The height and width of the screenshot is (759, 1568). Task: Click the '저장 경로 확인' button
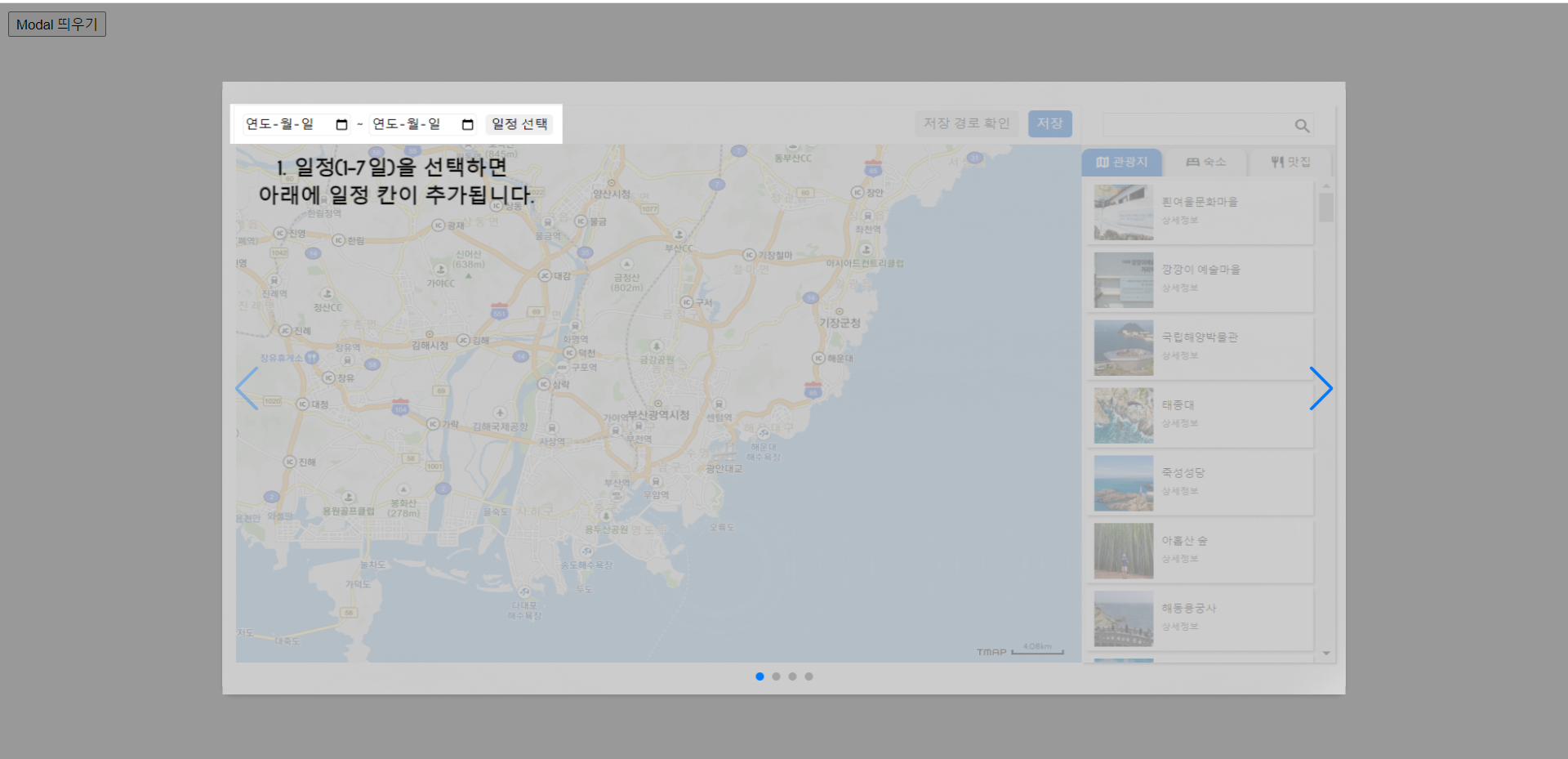point(967,123)
